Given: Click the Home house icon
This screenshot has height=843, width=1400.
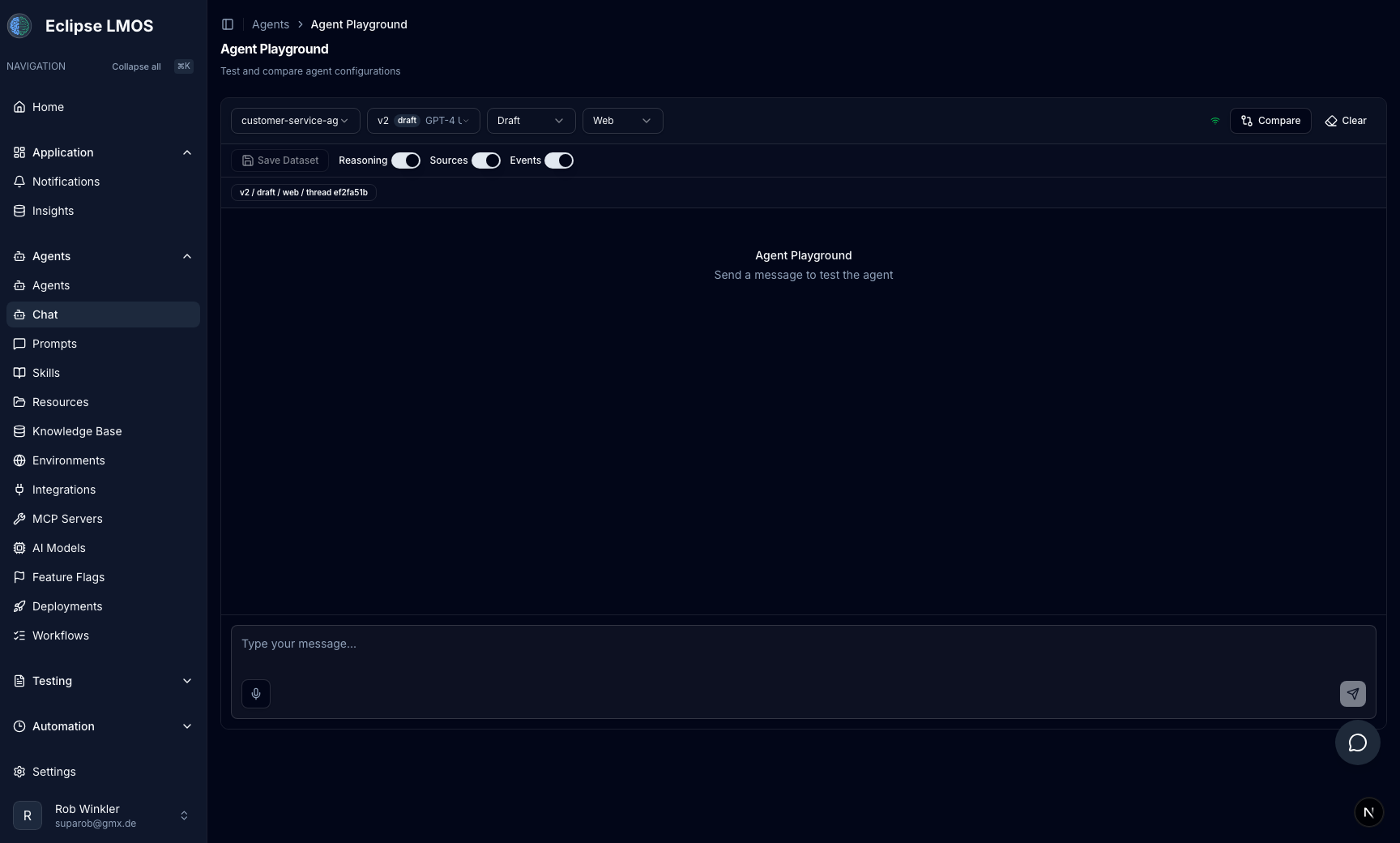Looking at the screenshot, I should (19, 107).
